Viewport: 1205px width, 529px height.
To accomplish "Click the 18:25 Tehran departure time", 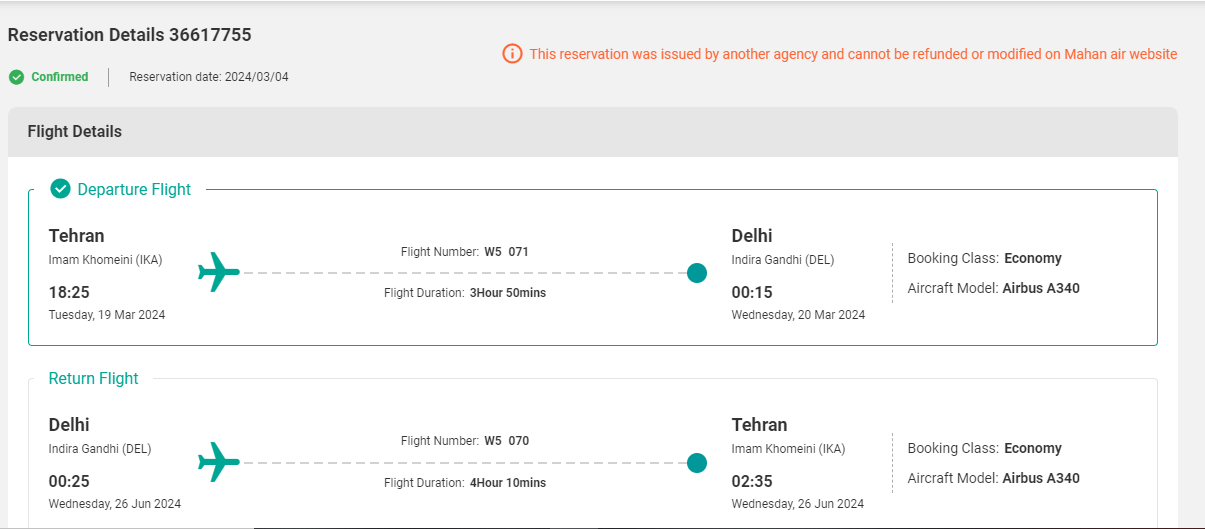I will click(x=68, y=293).
